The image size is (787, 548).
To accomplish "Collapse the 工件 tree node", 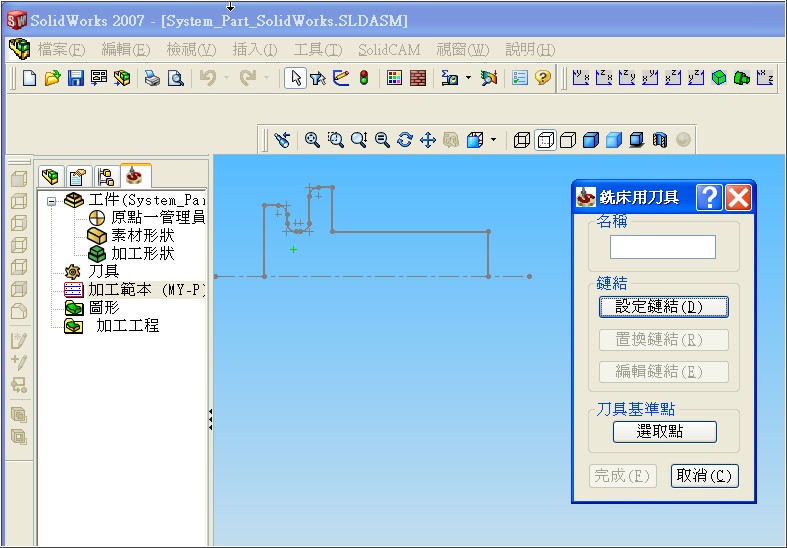I will (x=52, y=201).
